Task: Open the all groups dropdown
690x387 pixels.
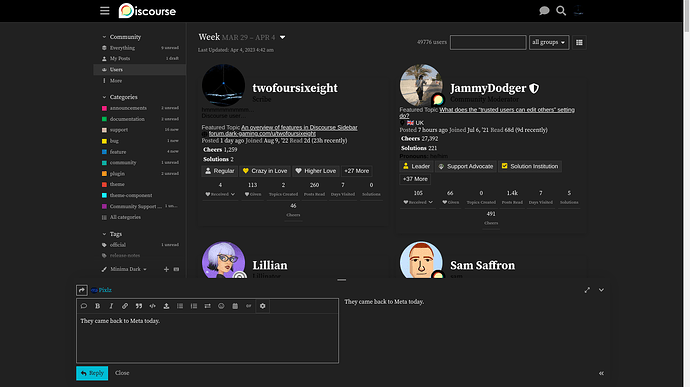Action: pos(549,42)
